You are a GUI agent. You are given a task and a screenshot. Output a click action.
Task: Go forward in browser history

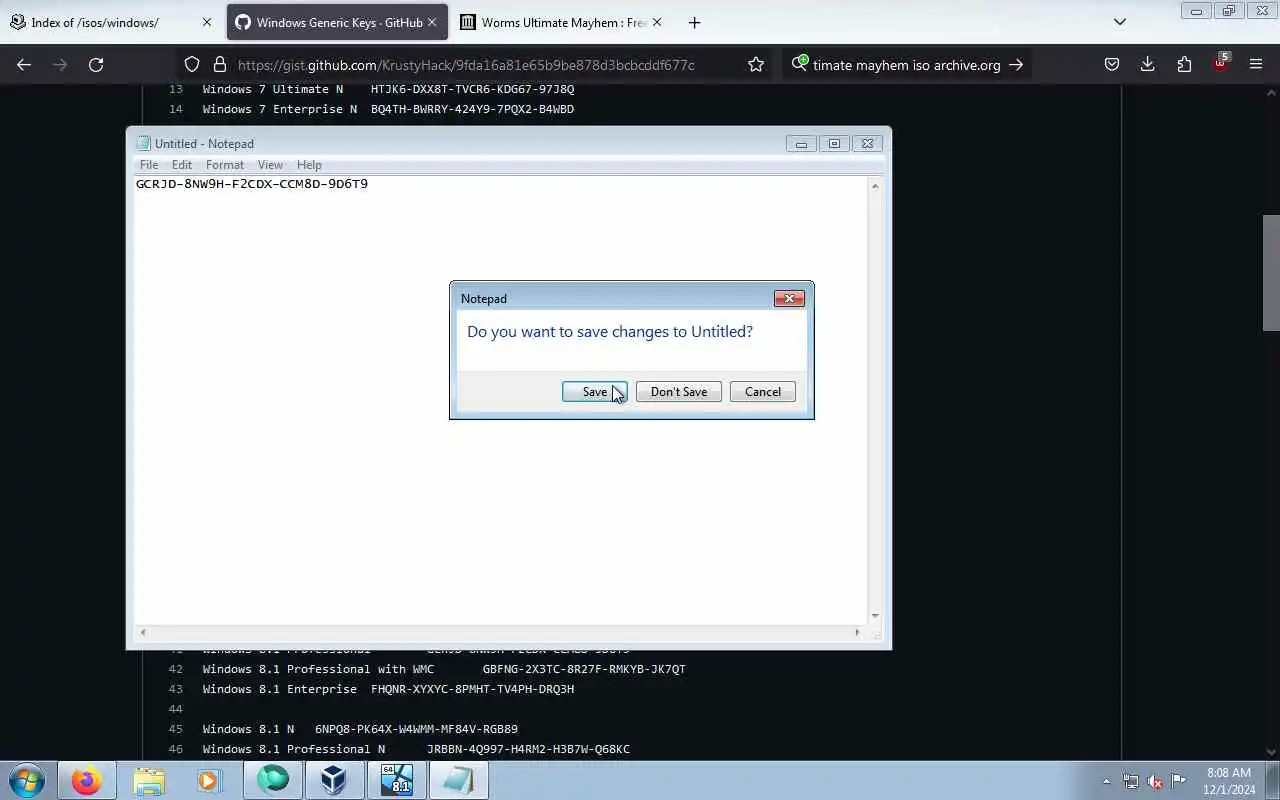tap(60, 64)
